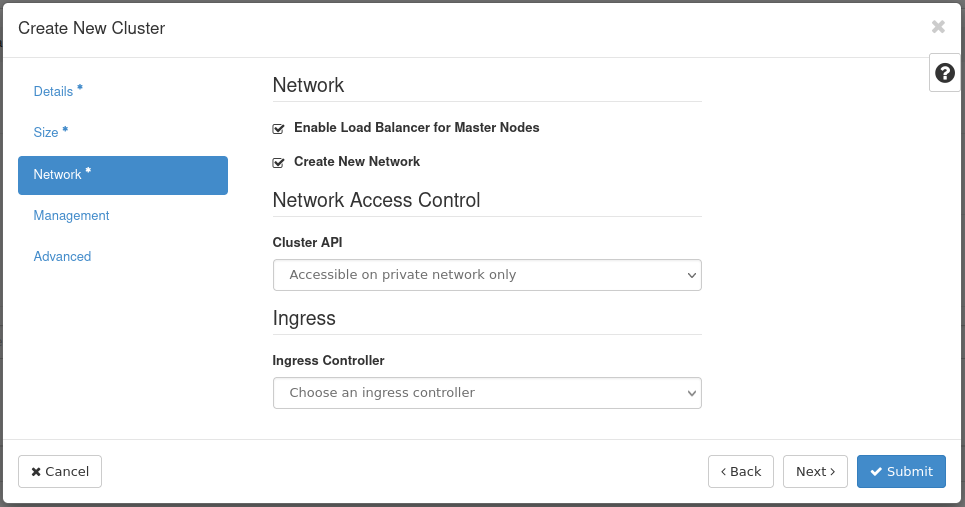Jump to the Advanced tab
Viewport: 965px width, 507px height.
coord(62,257)
